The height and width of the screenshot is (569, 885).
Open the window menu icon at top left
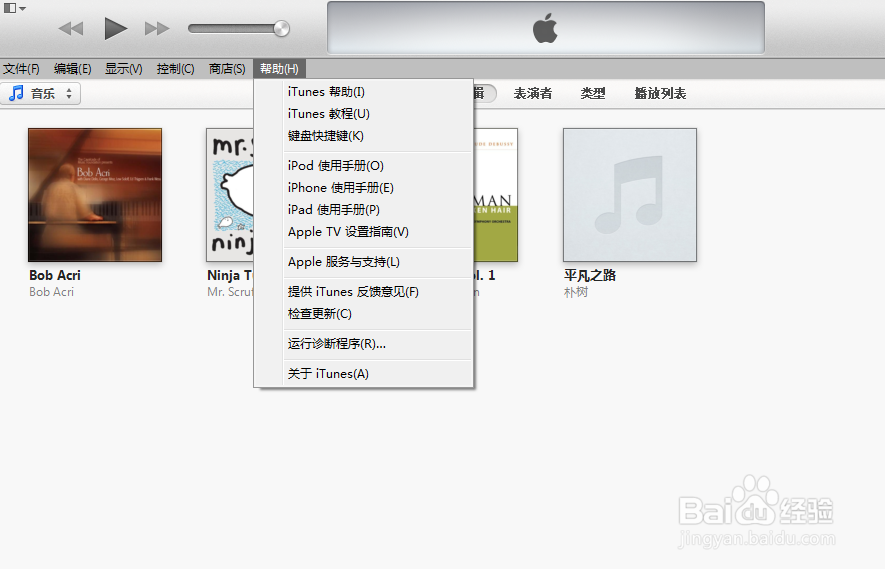[15, 8]
